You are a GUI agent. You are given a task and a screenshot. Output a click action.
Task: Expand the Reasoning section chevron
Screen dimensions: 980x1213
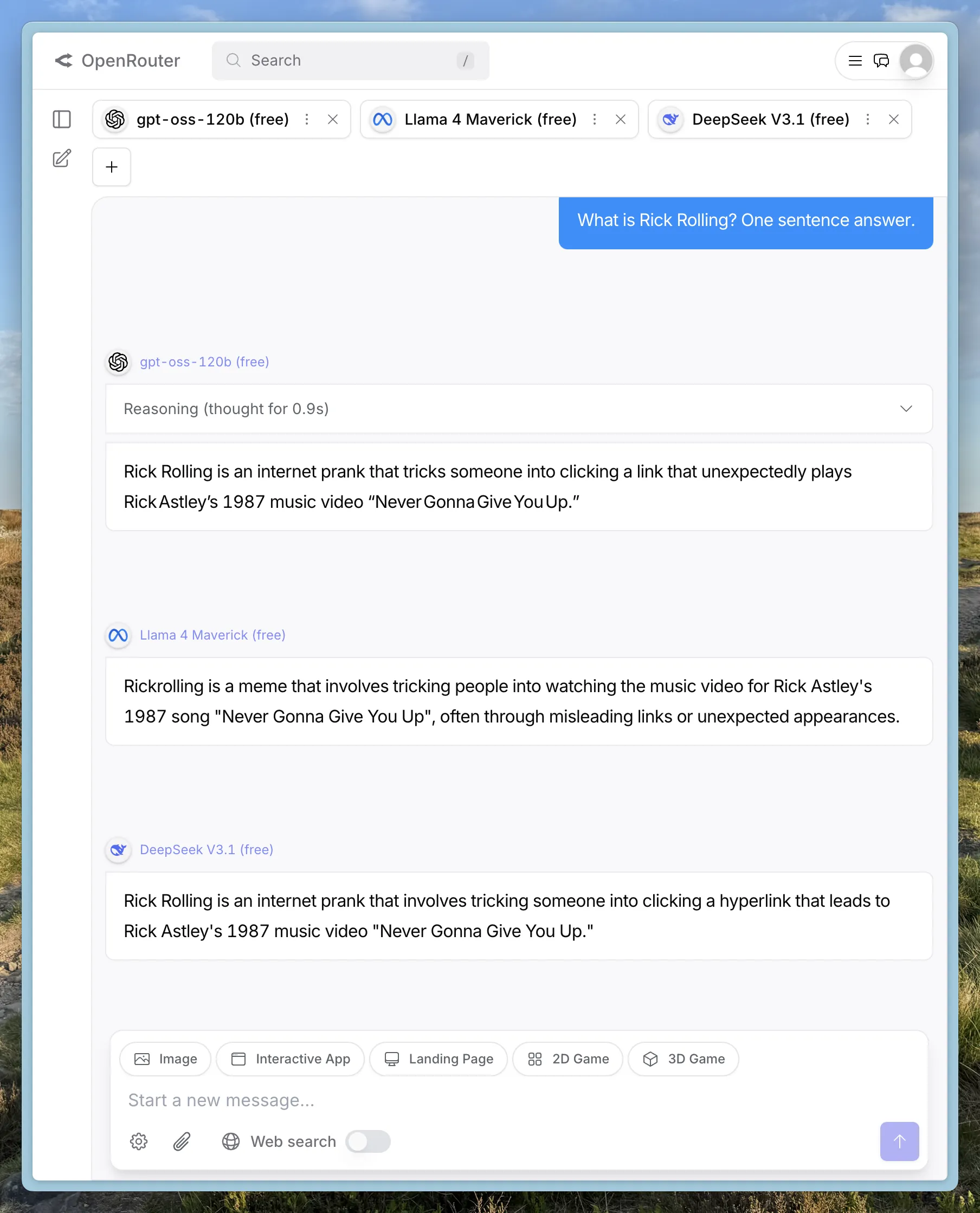(906, 409)
